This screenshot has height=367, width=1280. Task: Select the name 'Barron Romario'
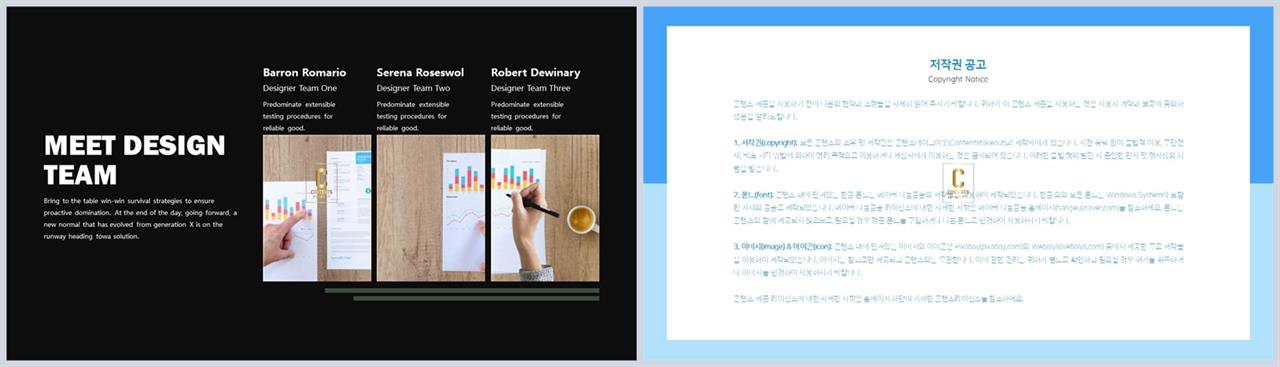(x=305, y=72)
